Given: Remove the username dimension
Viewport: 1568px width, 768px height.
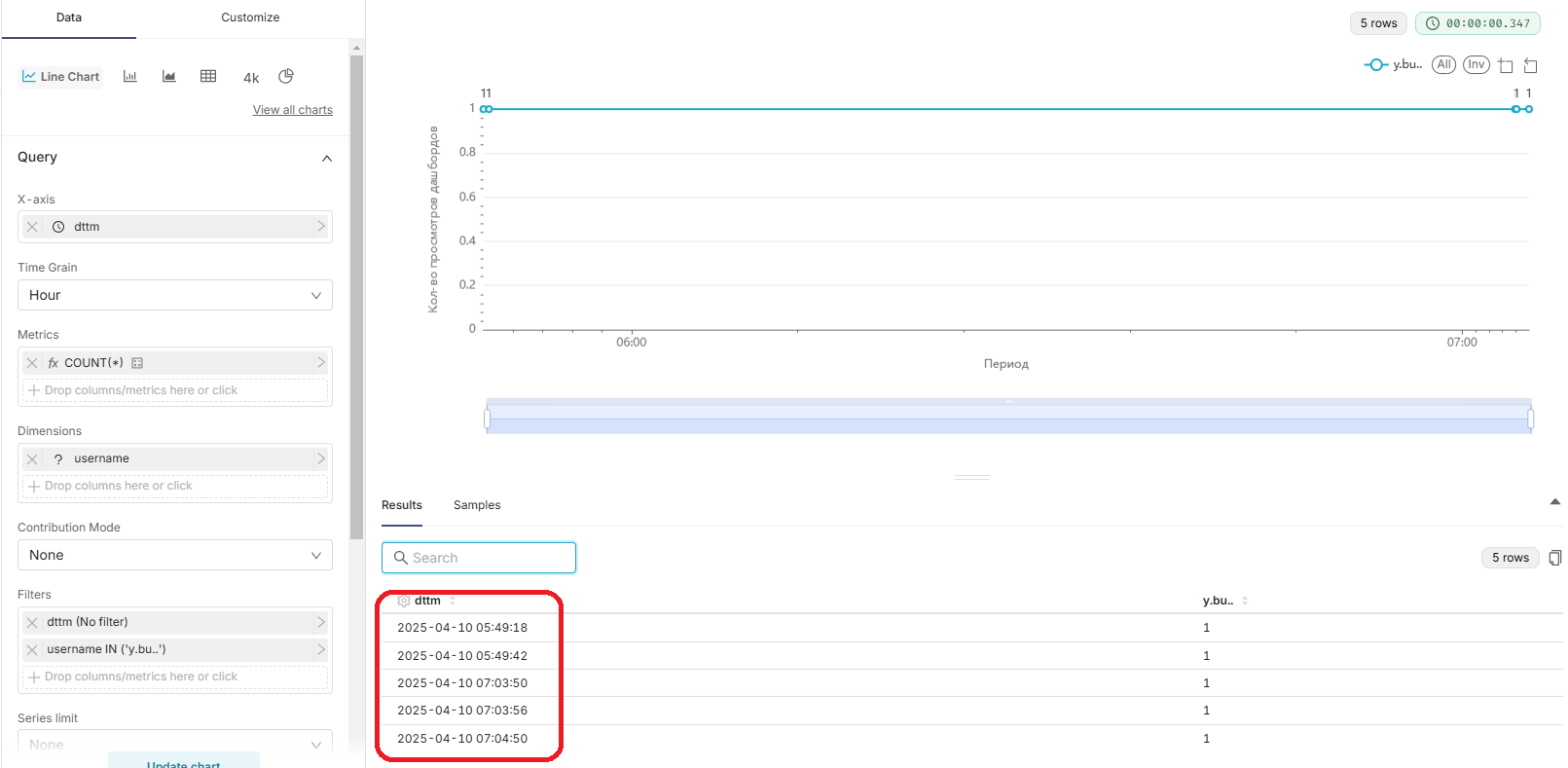Looking at the screenshot, I should (x=32, y=458).
